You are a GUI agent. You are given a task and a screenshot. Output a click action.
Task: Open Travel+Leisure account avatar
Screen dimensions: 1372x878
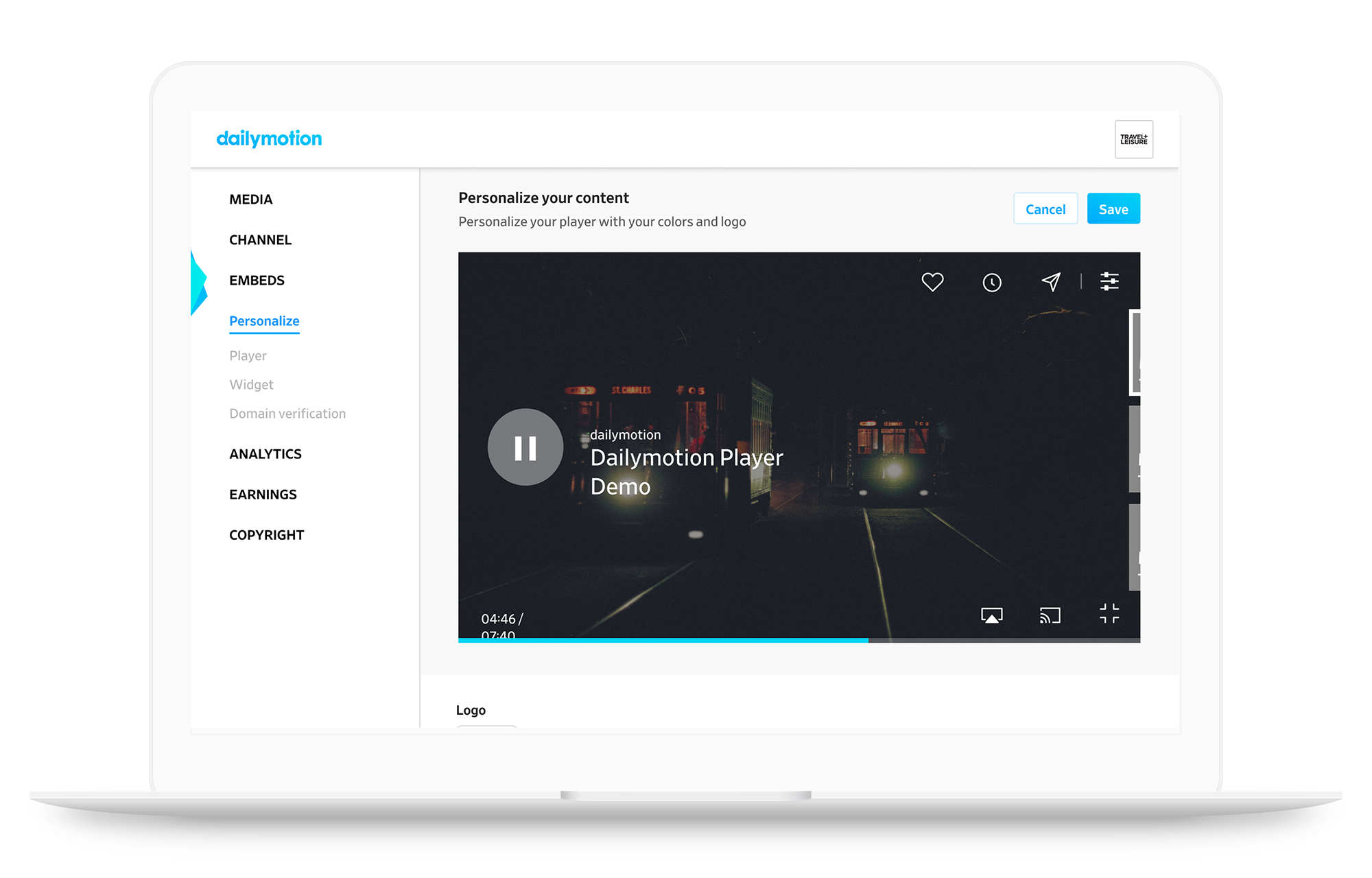[x=1133, y=139]
